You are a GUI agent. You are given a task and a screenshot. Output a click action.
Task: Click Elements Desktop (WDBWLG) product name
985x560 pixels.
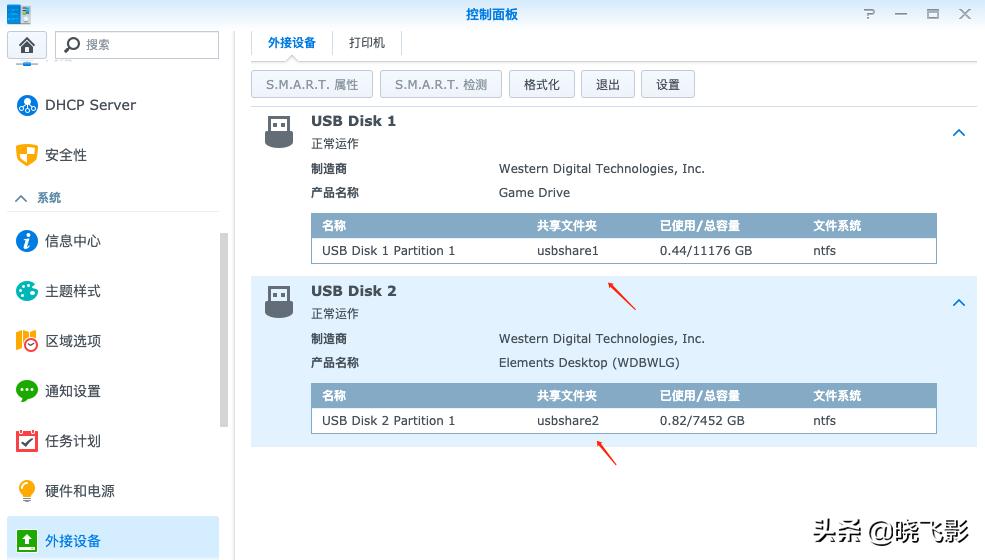pos(589,363)
